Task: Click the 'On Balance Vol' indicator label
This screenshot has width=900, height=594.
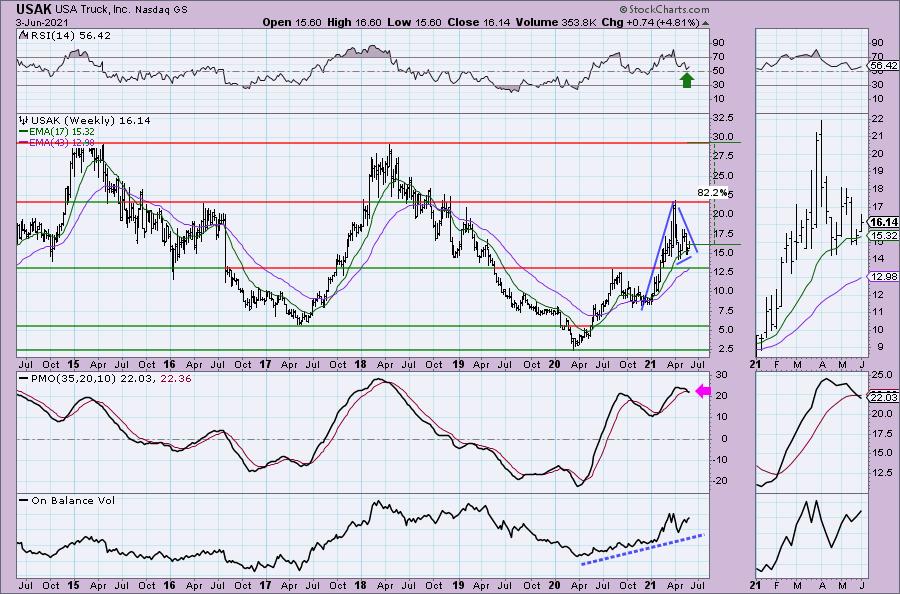Action: [x=73, y=500]
